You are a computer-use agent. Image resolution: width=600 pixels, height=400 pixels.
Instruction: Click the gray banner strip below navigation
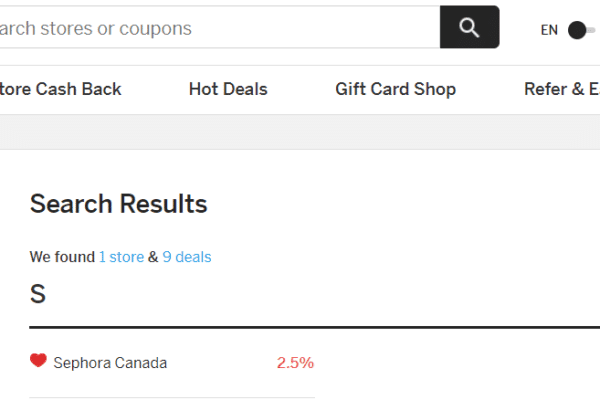pyautogui.click(x=300, y=132)
